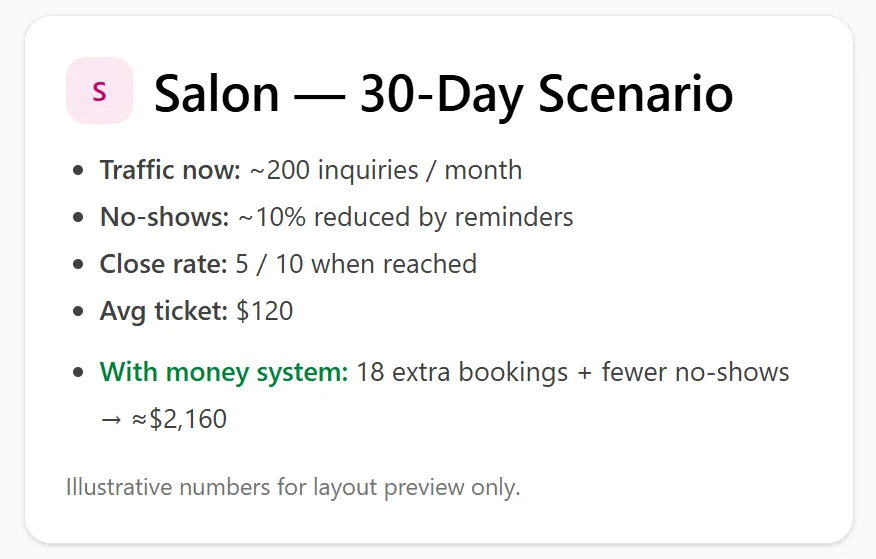Screen dimensions: 876x559
Task: Click the bullet beside Avg ticket
Action: coord(78,311)
